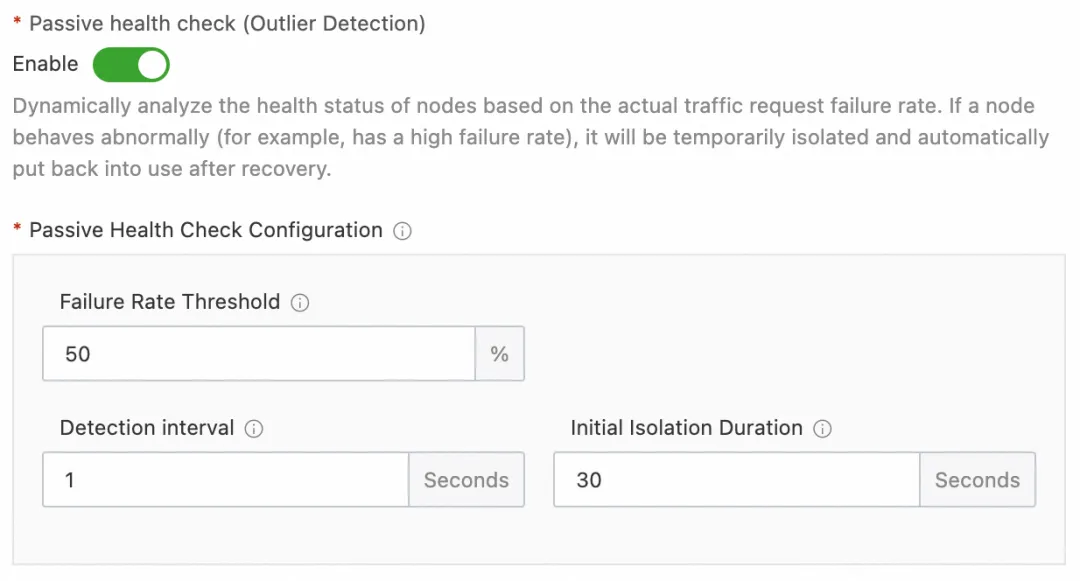The image size is (1080, 581).
Task: Show info icon for Initial Isolation Duration
Action: coord(822,429)
